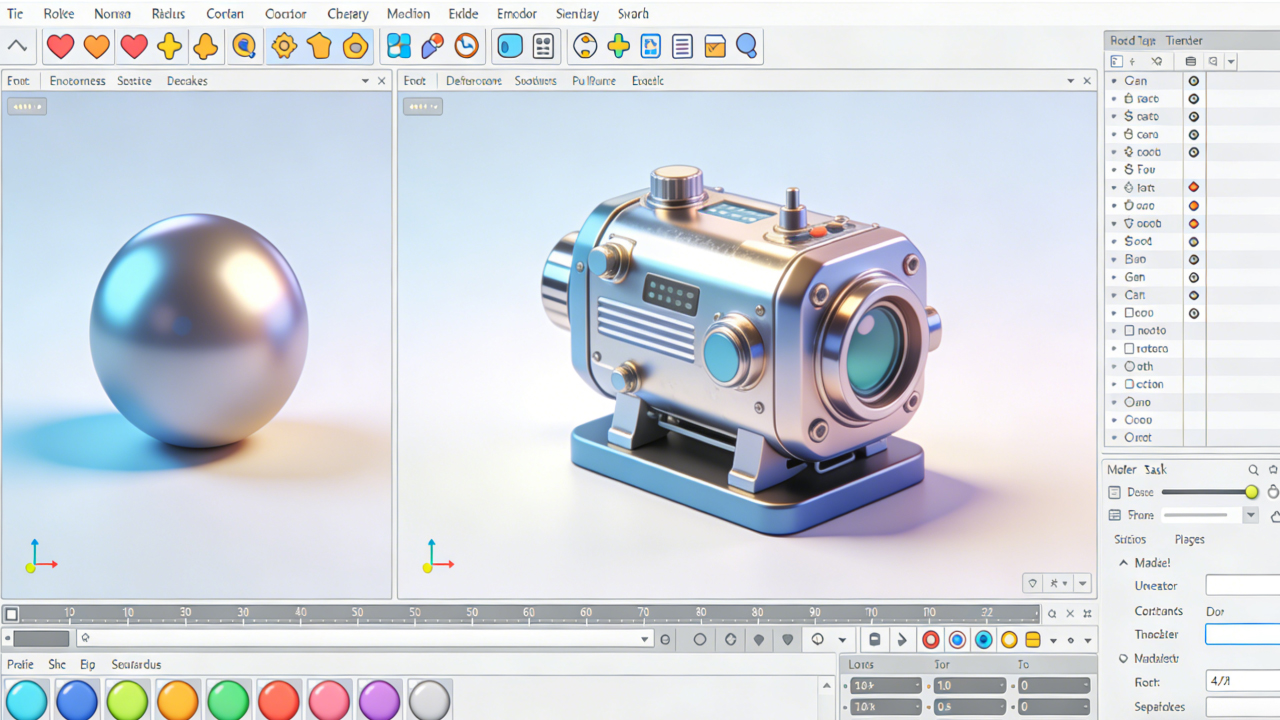Toggle the orange dot beside Ooob row
This screenshot has height=720, width=1280.
pyautogui.click(x=1193, y=224)
